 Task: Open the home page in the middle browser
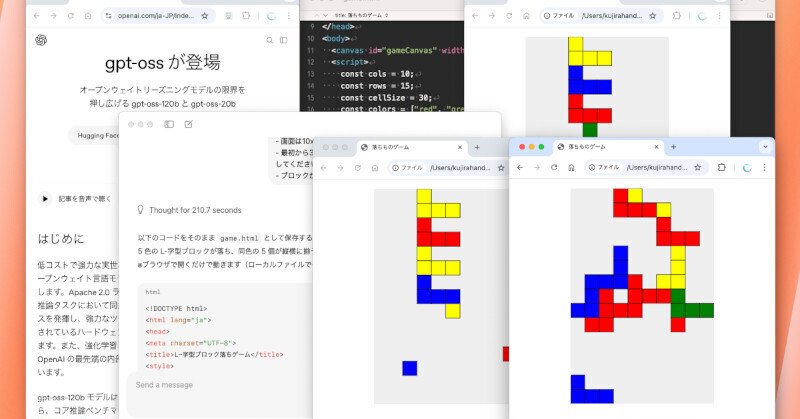[x=375, y=168]
